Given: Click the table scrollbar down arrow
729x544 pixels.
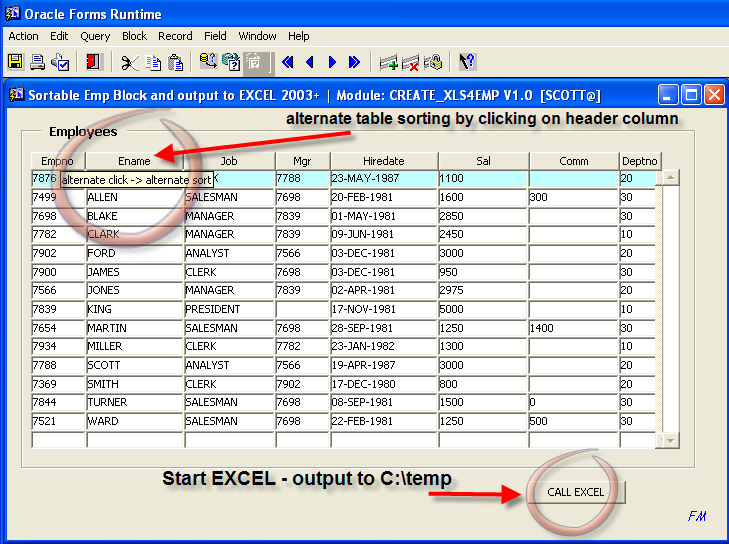Looking at the screenshot, I should [670, 440].
